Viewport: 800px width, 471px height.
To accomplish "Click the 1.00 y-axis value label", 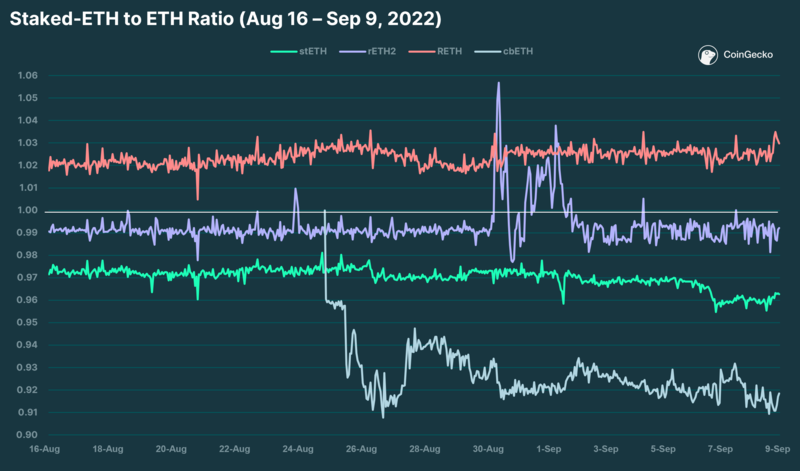I will pos(27,210).
